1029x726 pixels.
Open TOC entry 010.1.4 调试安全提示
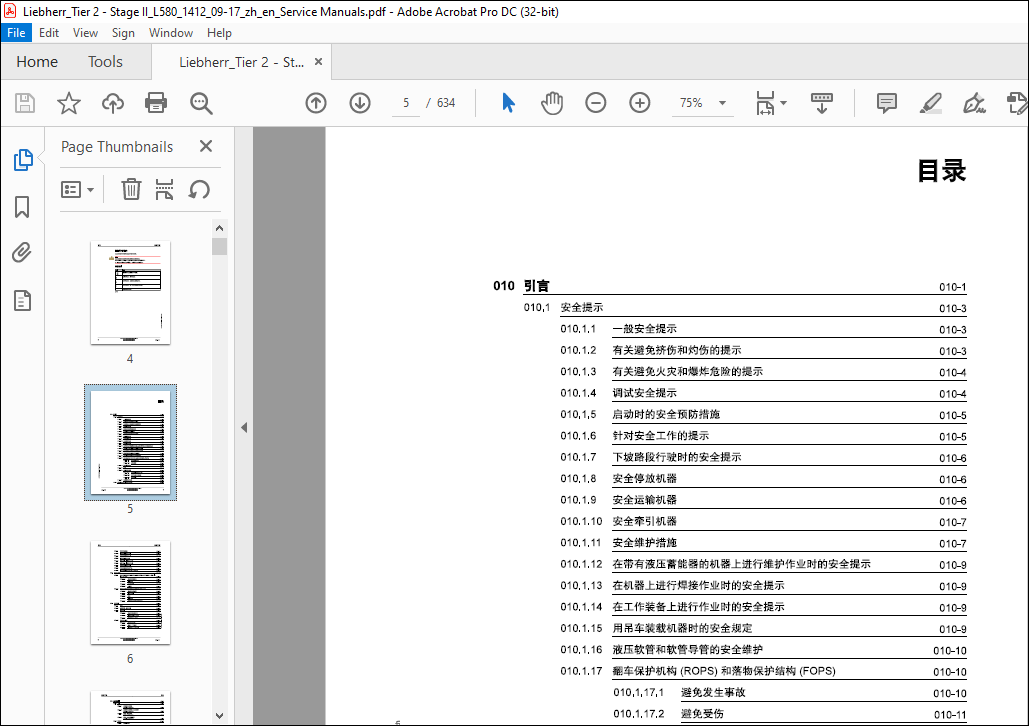point(763,393)
